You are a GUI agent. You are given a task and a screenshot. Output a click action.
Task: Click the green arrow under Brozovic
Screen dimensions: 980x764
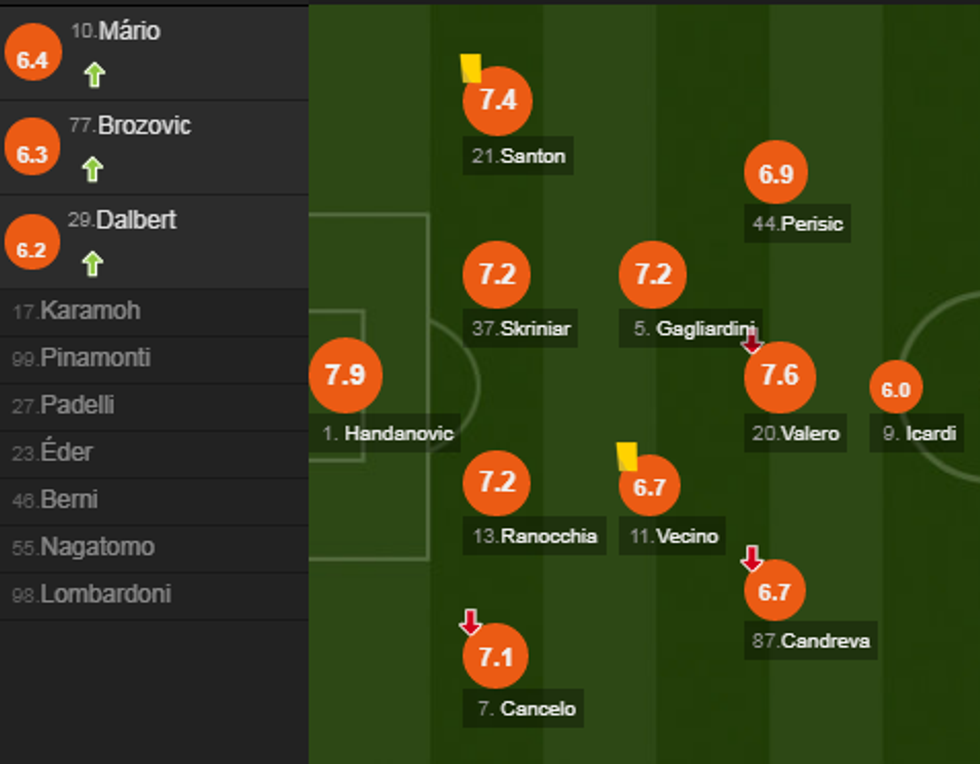point(93,169)
